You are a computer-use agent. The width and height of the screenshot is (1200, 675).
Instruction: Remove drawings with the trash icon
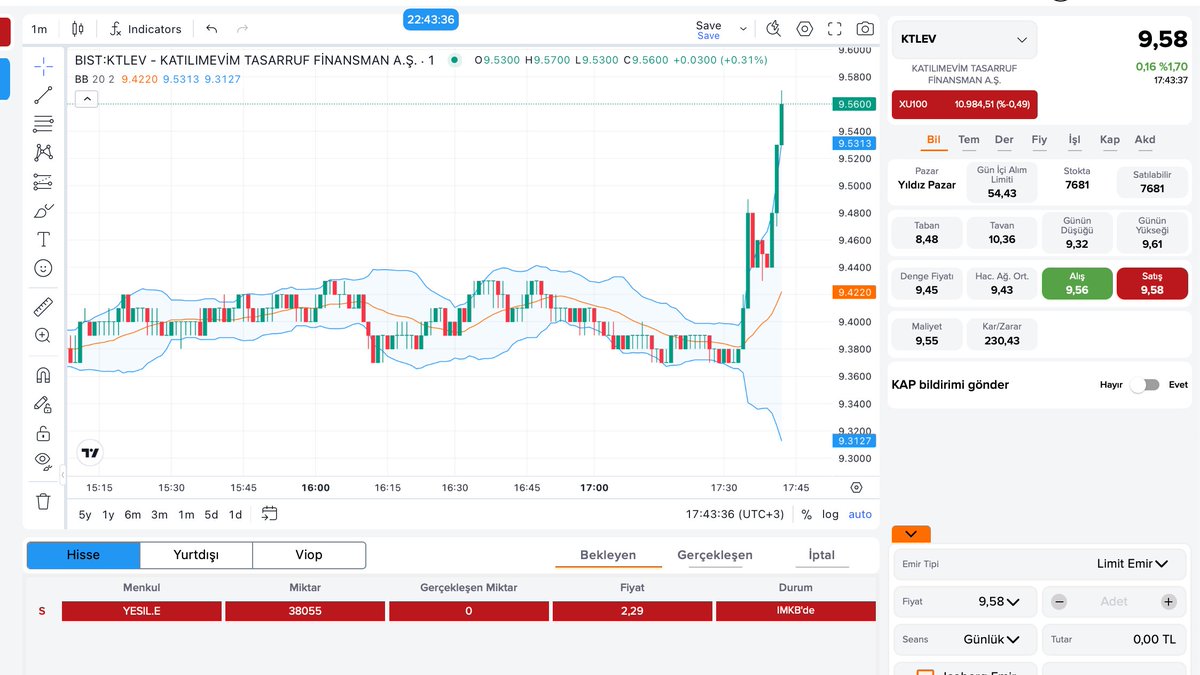(43, 500)
